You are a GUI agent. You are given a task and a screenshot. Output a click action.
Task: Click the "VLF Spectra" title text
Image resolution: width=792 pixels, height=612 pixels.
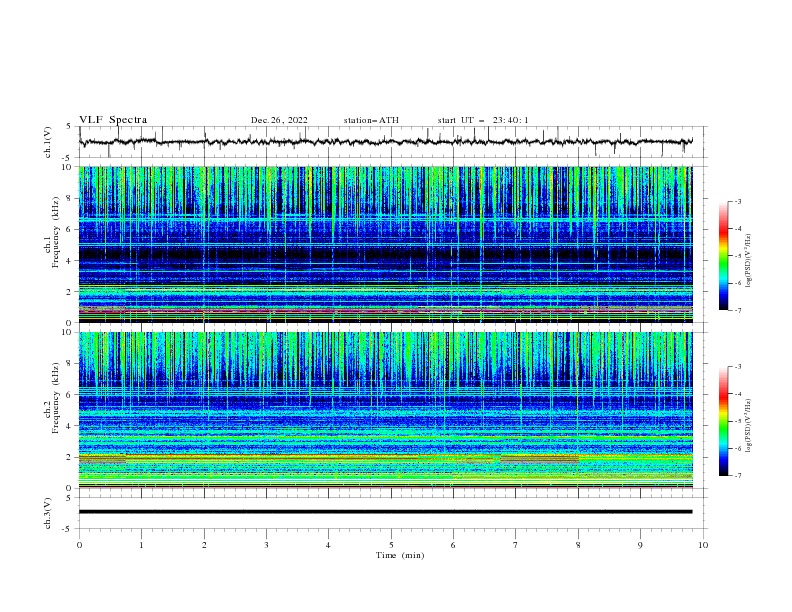(113, 120)
